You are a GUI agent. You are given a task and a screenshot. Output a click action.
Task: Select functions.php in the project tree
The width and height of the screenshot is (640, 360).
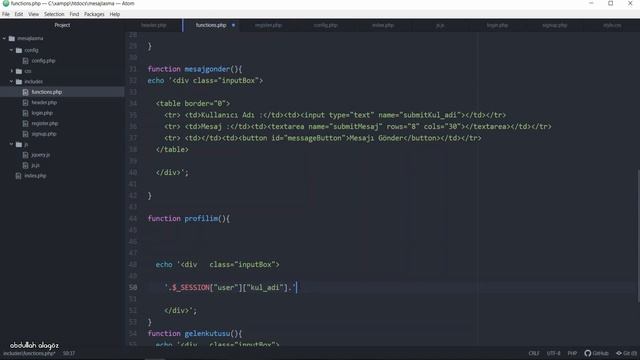click(62, 92)
